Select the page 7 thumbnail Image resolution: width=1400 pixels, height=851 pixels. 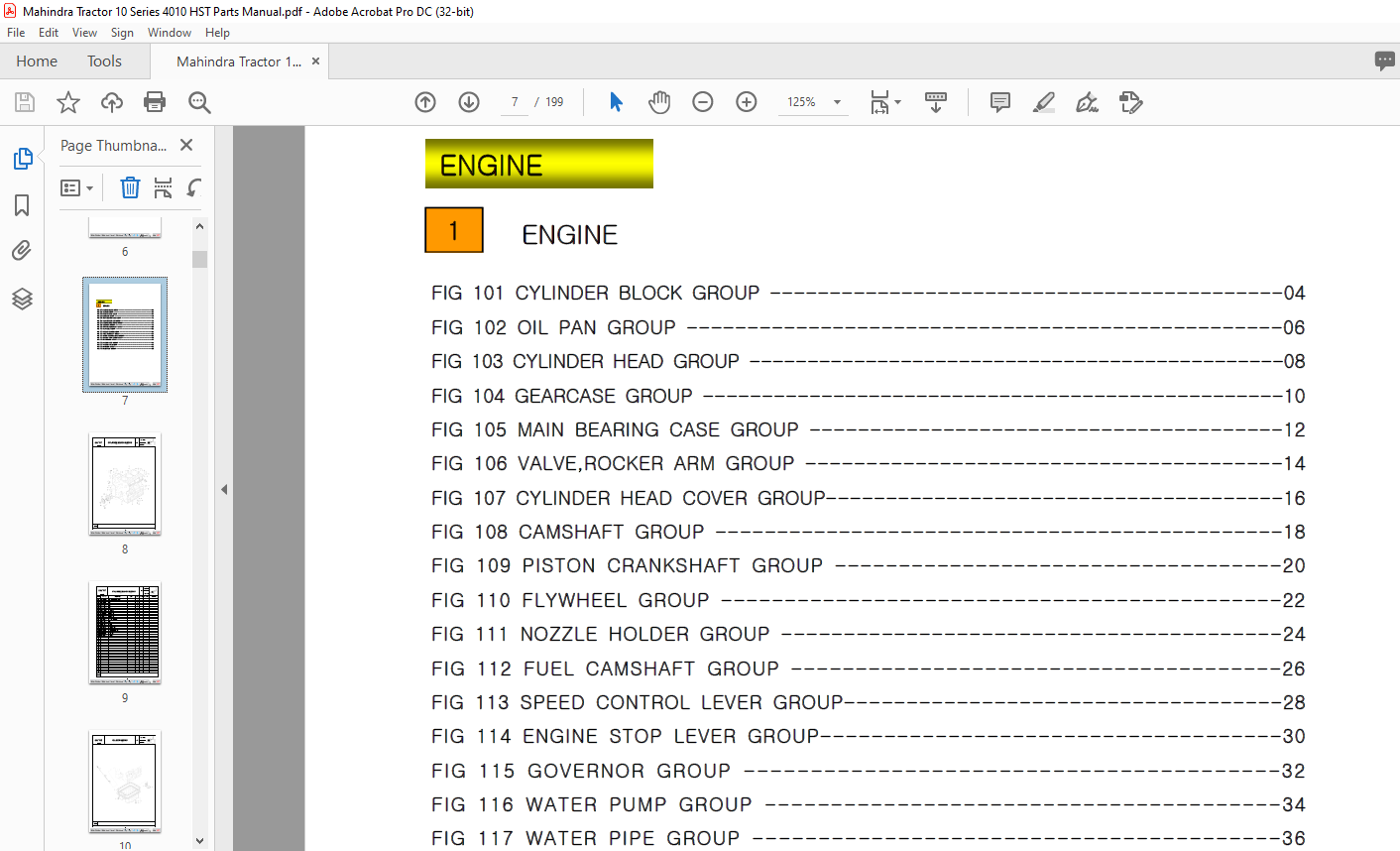(125, 334)
